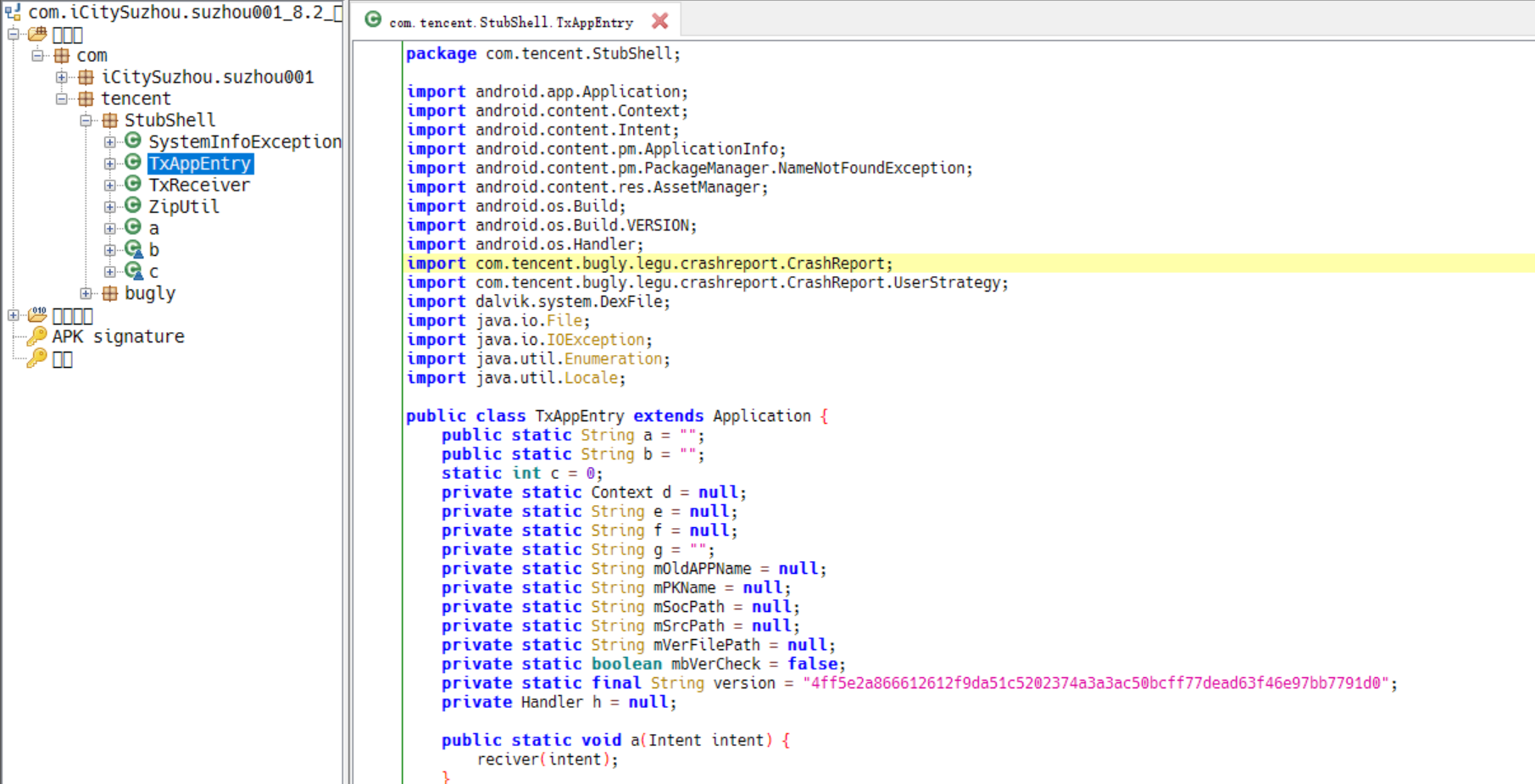The width and height of the screenshot is (1535, 784).
Task: Expand the resources folder node
Action: (14, 315)
